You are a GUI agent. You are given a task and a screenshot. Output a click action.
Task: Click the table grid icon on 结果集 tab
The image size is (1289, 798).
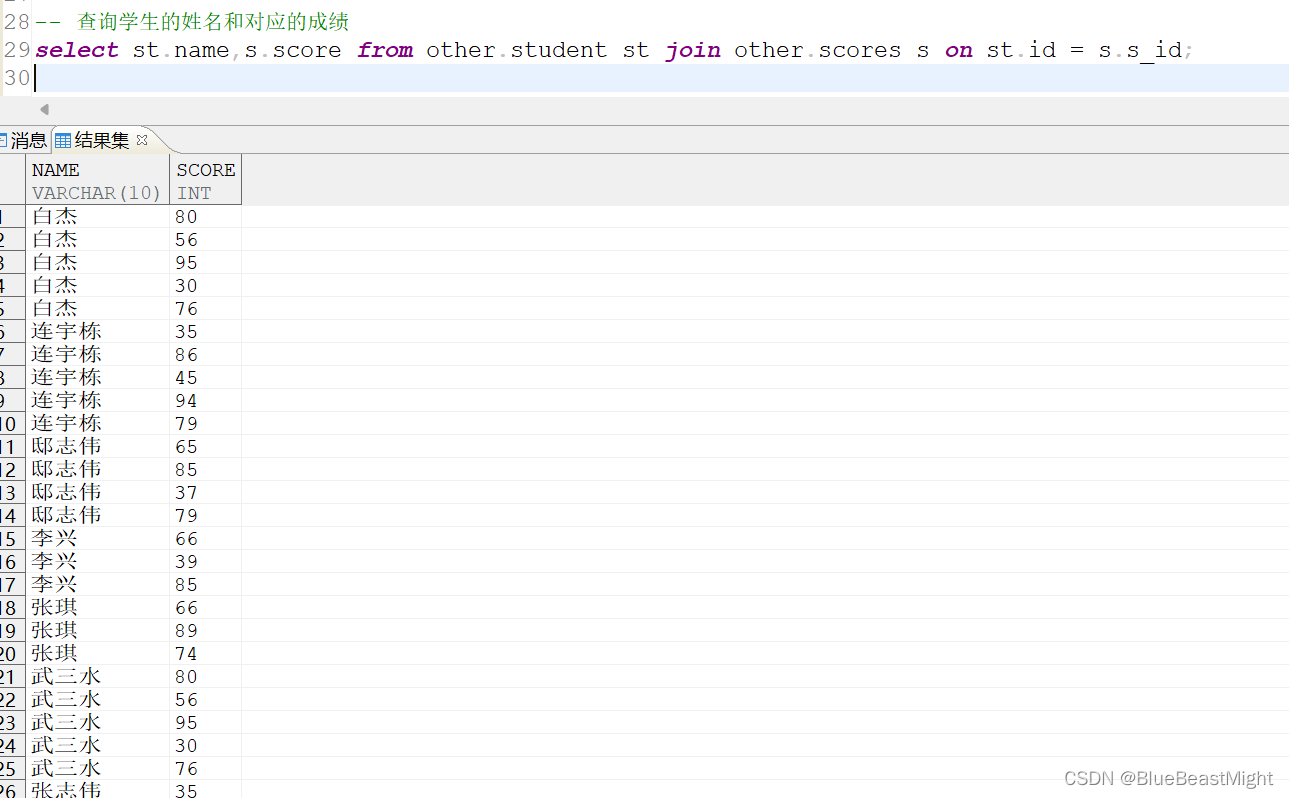click(63, 141)
